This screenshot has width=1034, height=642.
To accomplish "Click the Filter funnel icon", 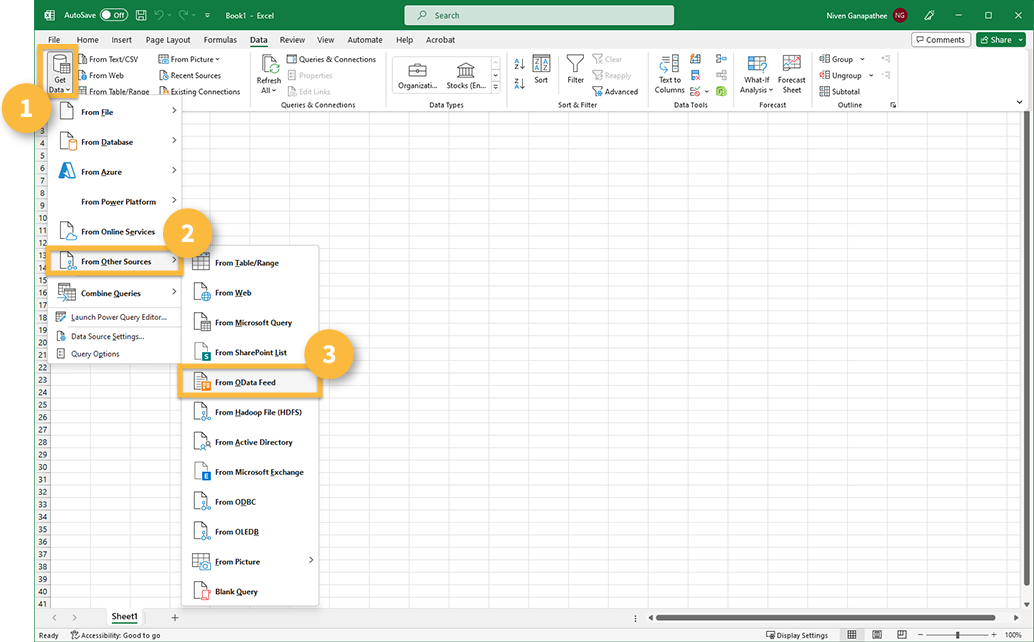I will [575, 70].
